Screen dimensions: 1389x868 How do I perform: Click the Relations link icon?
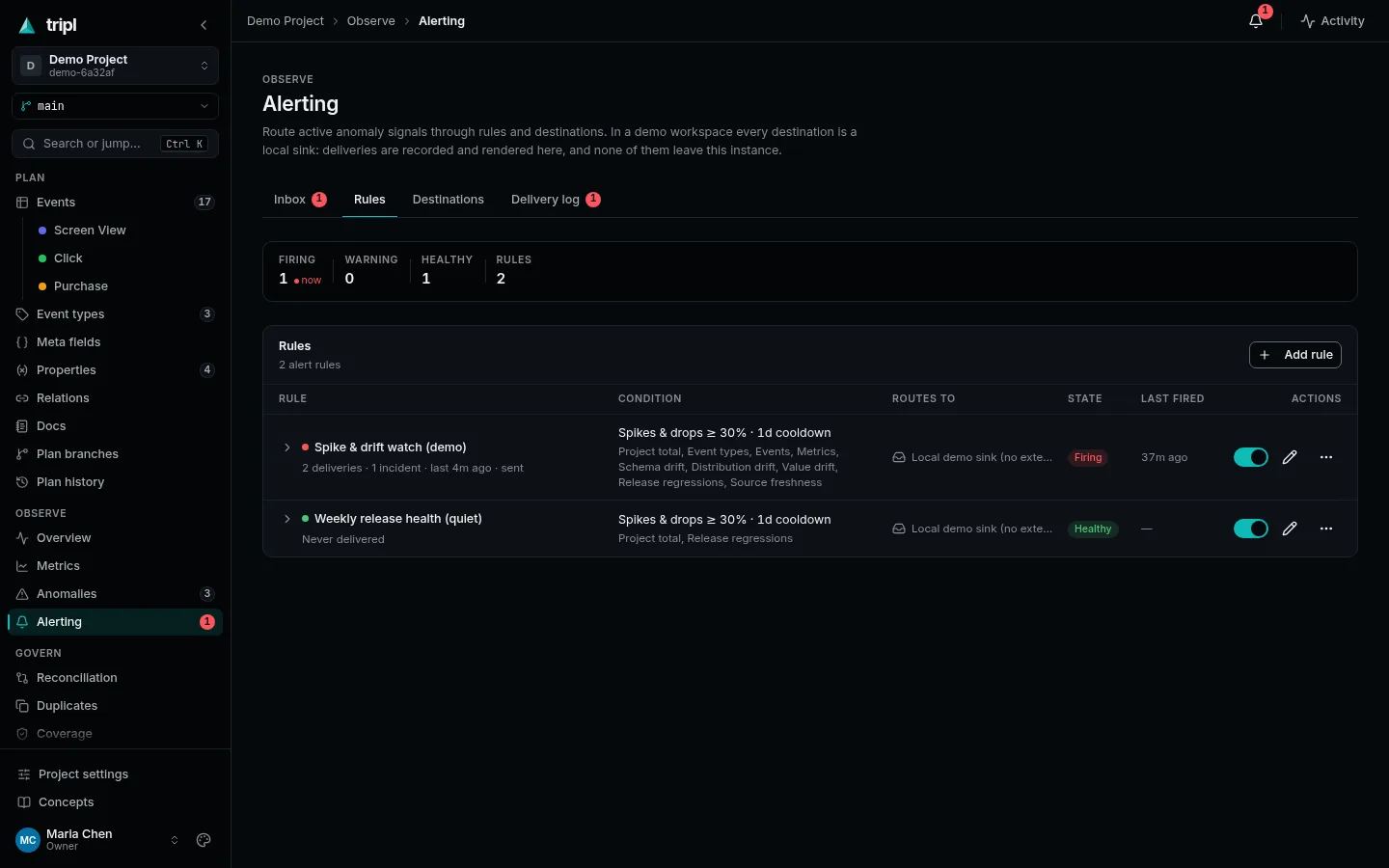tap(22, 398)
